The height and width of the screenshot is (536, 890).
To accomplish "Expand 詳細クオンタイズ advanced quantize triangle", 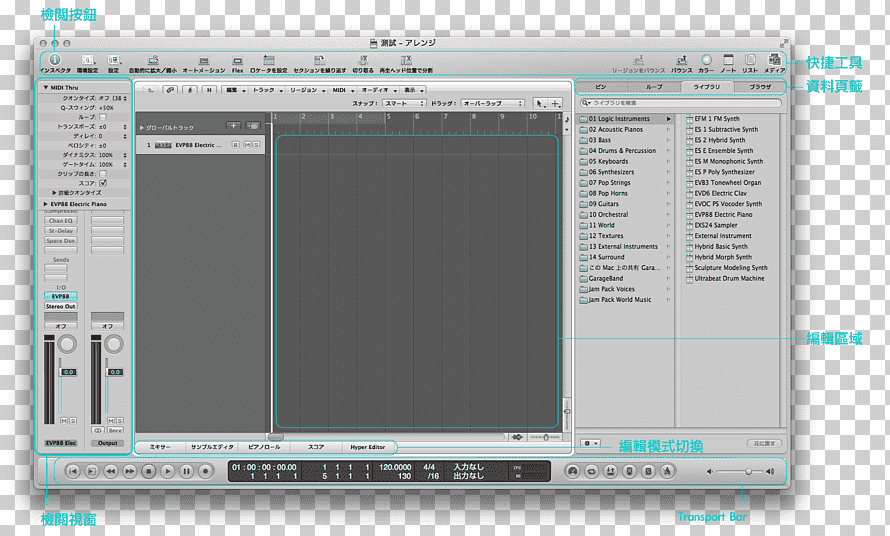I will coord(54,193).
